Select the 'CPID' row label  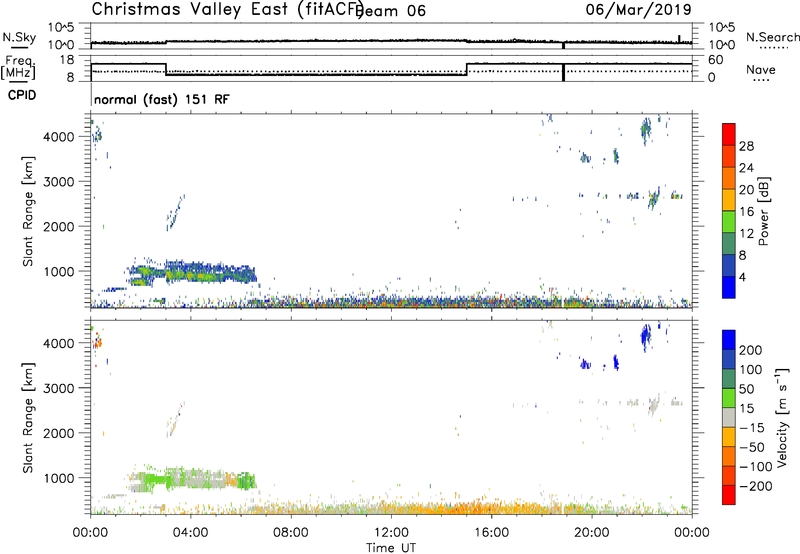(21, 95)
